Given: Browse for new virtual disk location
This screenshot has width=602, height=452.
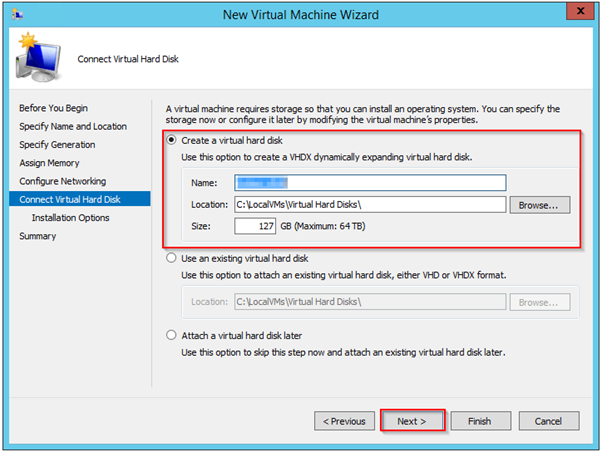Looking at the screenshot, I should [x=539, y=204].
